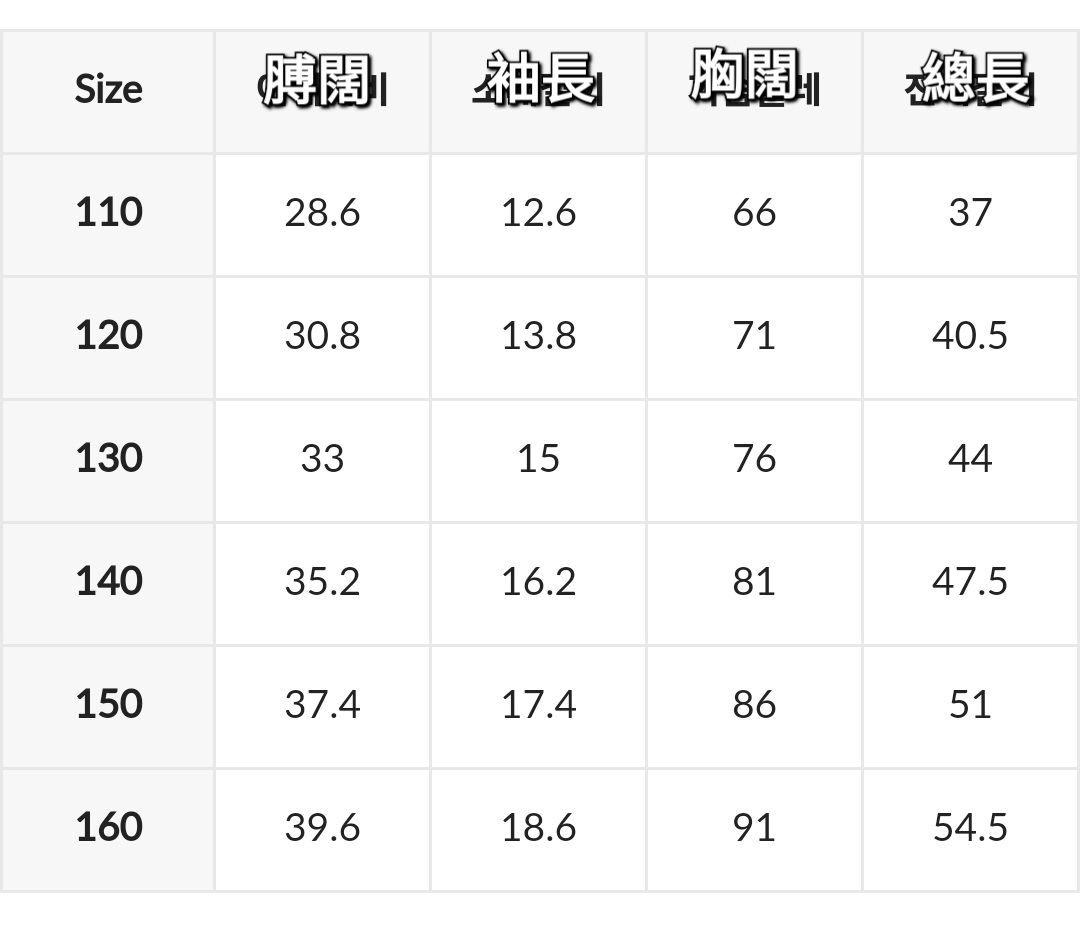This screenshot has width=1080, height=936.
Task: Click the size 130 row label
Action: pyautogui.click(x=109, y=457)
